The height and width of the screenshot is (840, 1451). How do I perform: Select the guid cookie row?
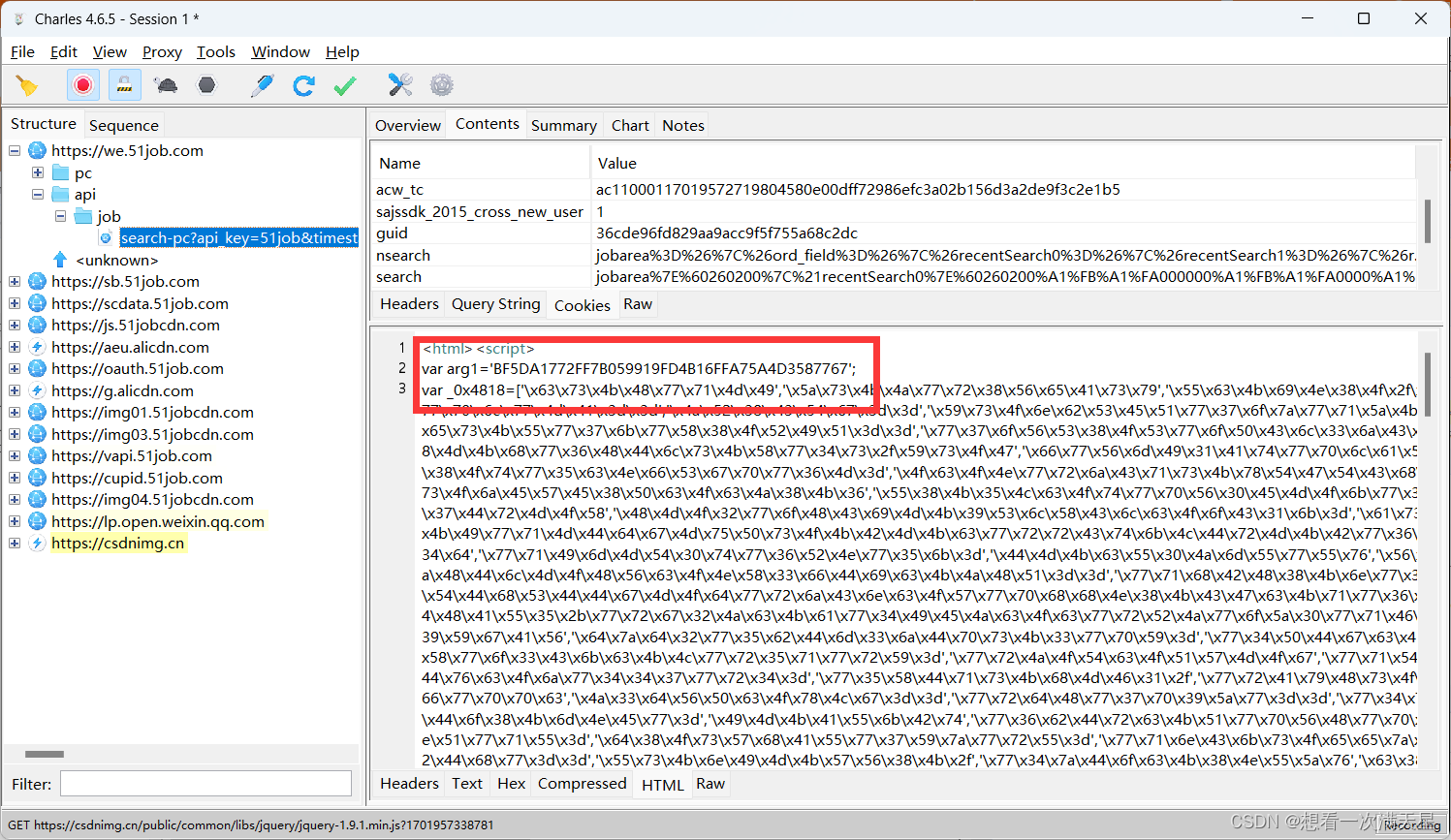tap(893, 233)
